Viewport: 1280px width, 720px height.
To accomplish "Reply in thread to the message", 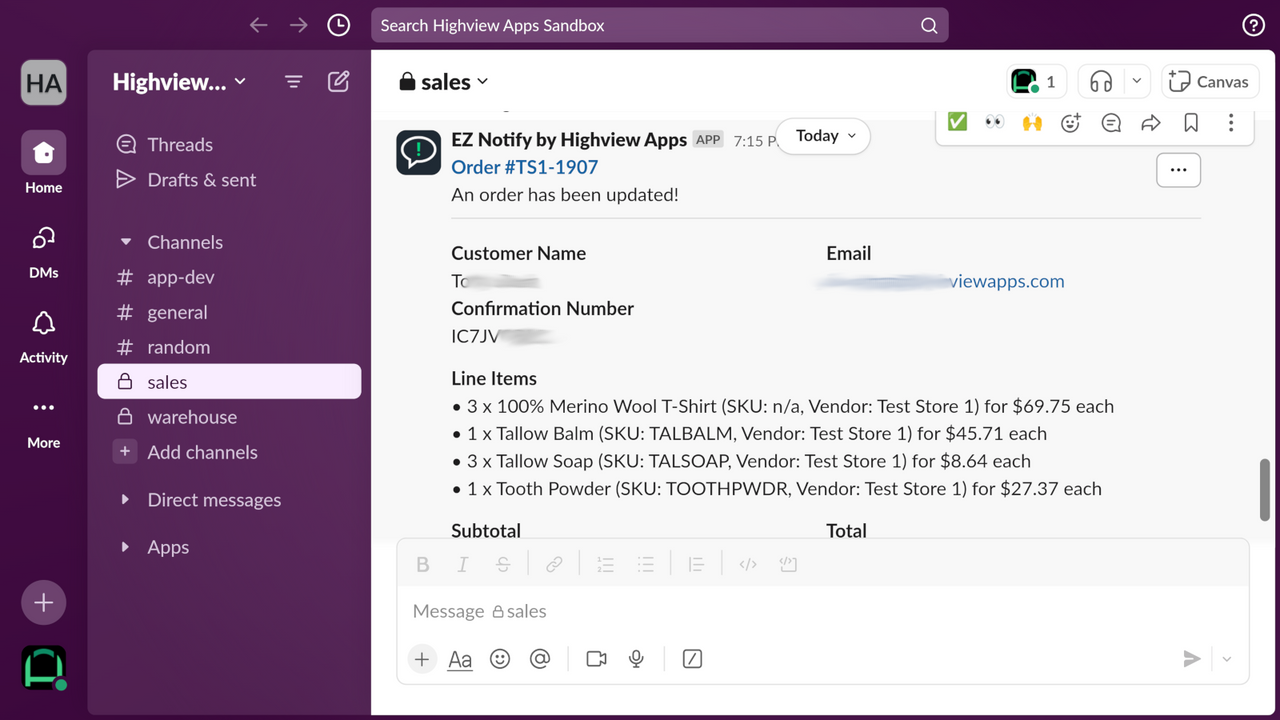I will click(x=1111, y=123).
